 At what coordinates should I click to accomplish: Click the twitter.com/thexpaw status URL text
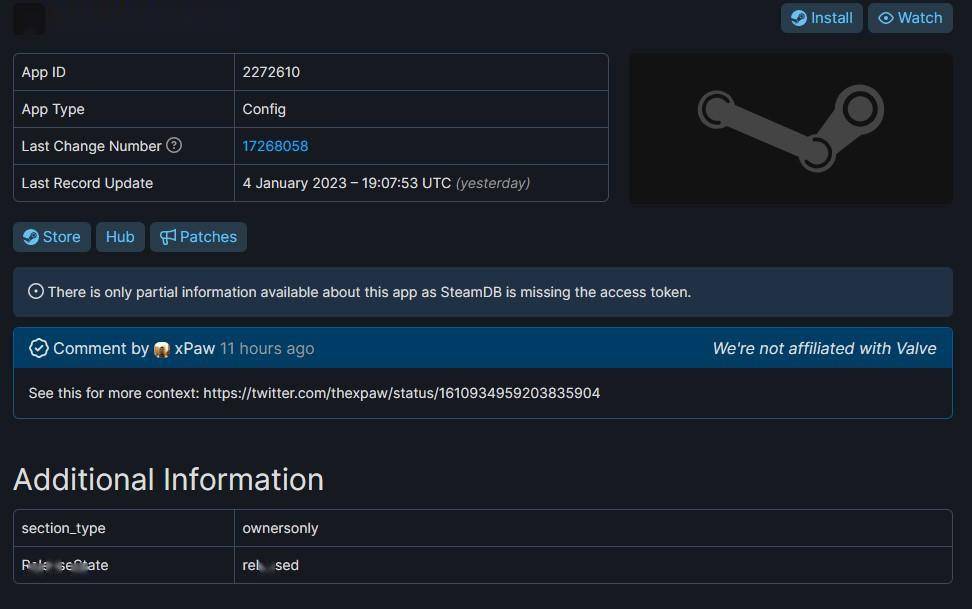[402, 393]
